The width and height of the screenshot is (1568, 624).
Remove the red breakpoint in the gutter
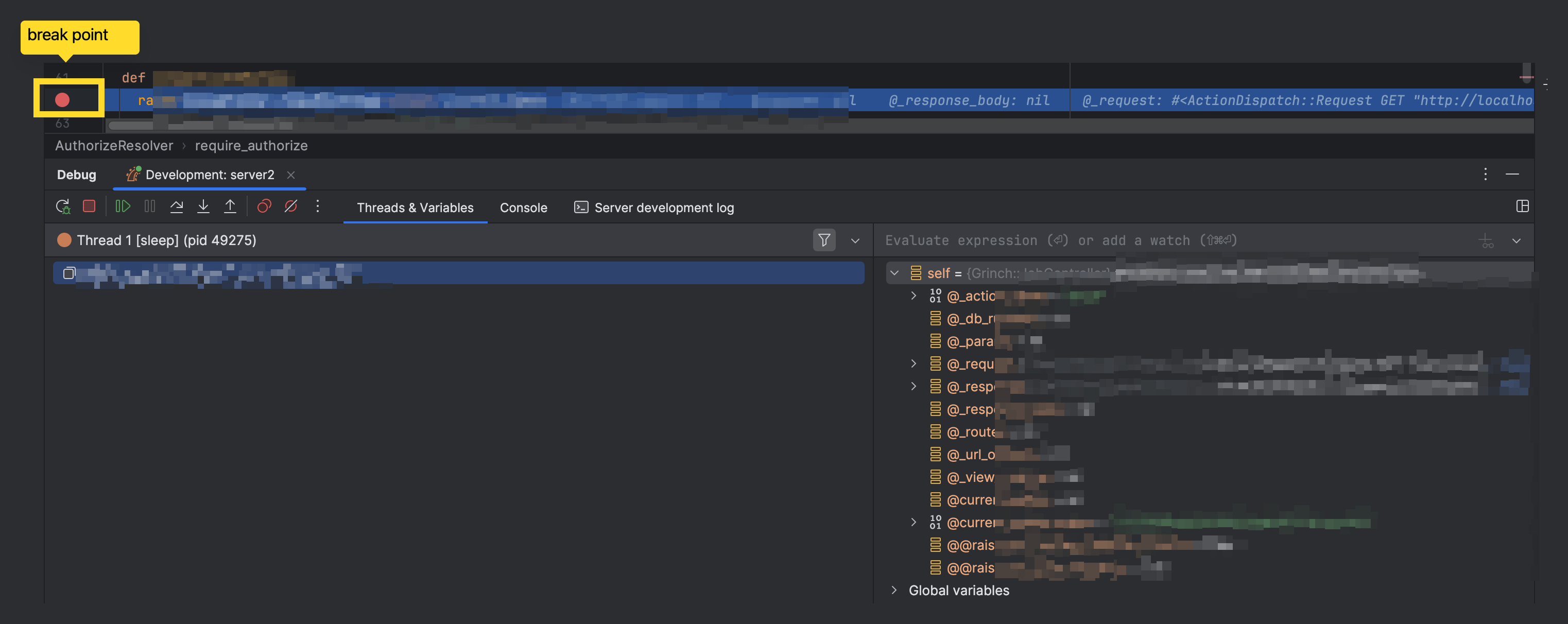tap(62, 100)
